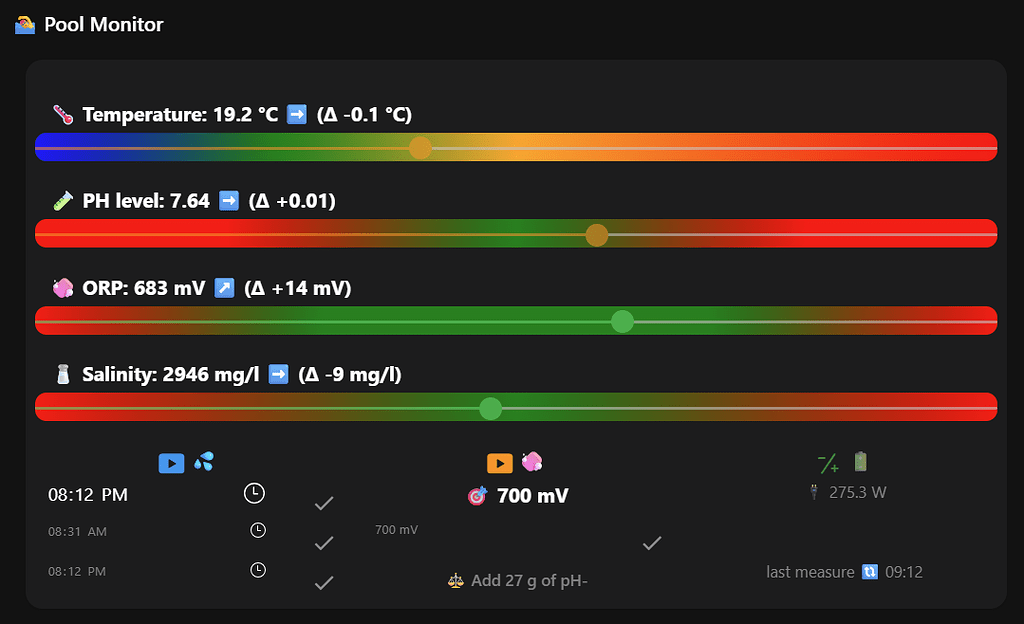Click the thermometer icon beside Temperature

coord(61,114)
